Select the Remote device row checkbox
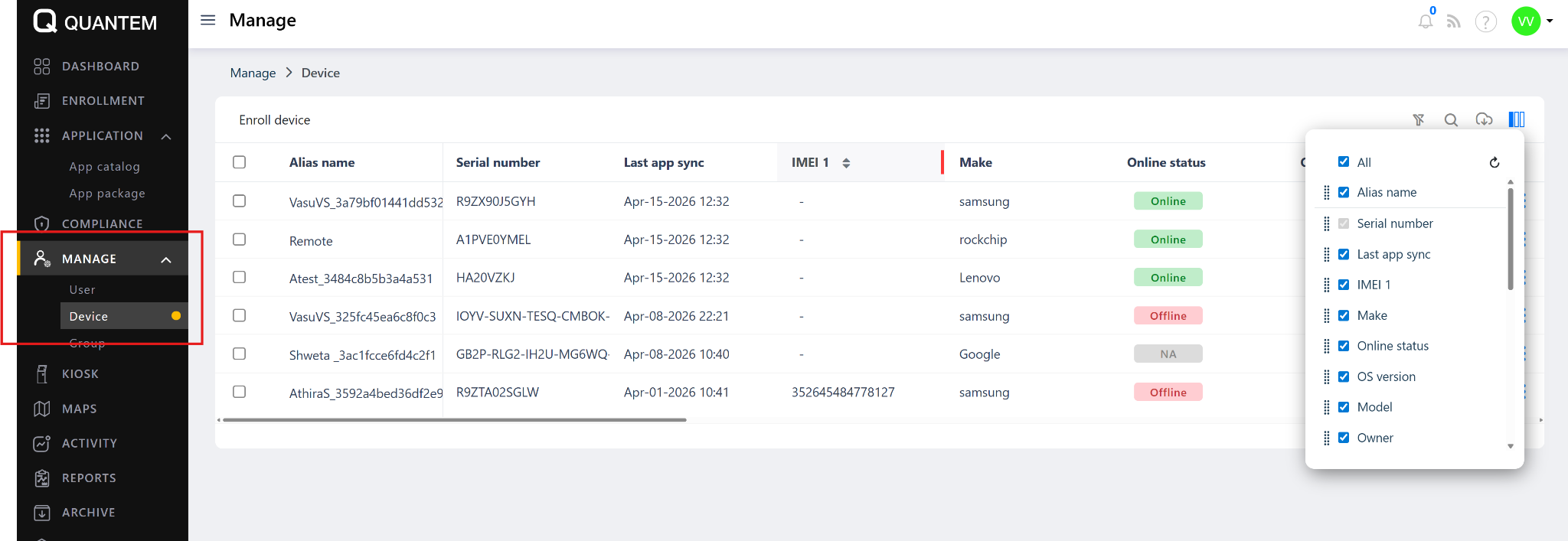 [x=240, y=240]
